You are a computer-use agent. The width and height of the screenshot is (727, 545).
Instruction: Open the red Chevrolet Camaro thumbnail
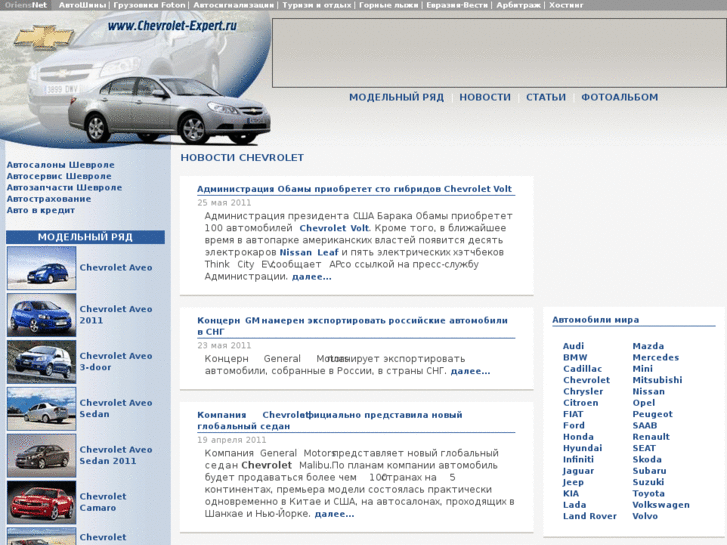click(42, 502)
